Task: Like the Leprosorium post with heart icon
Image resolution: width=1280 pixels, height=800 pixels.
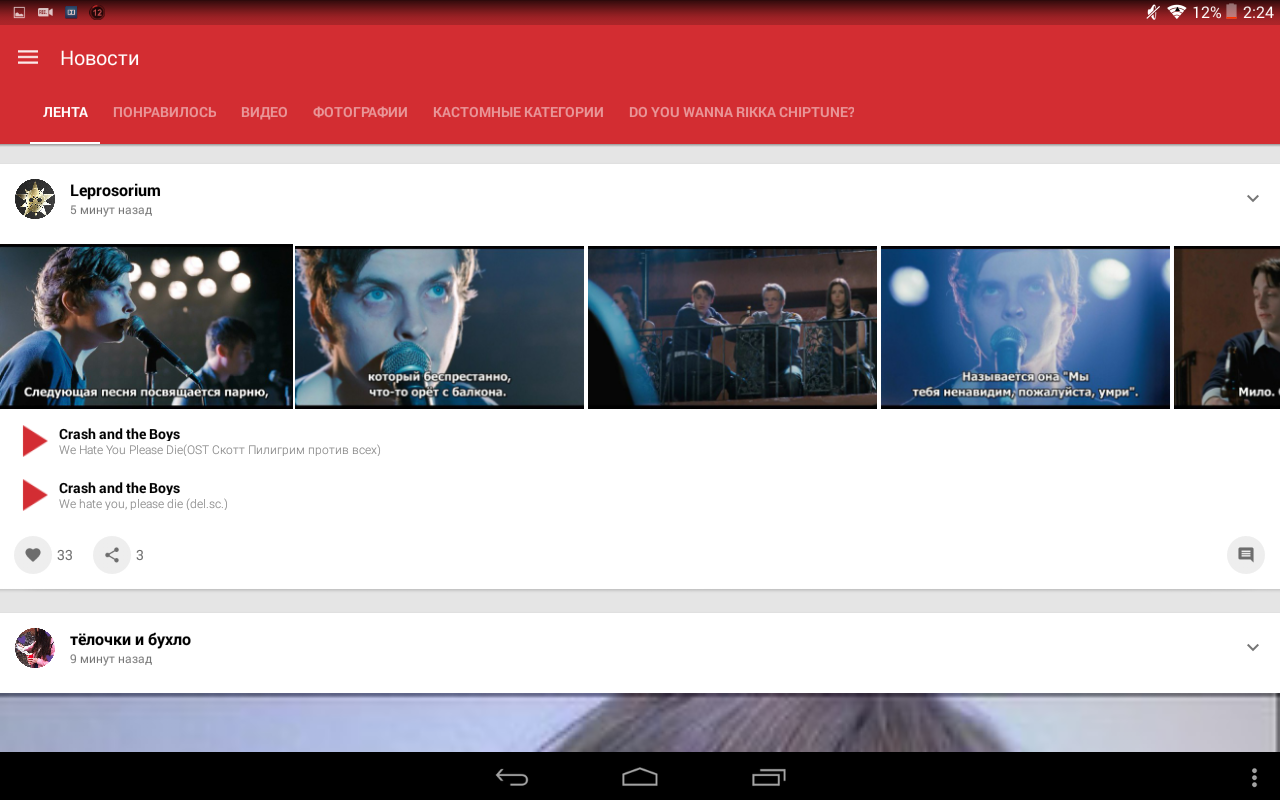Action: pos(33,555)
